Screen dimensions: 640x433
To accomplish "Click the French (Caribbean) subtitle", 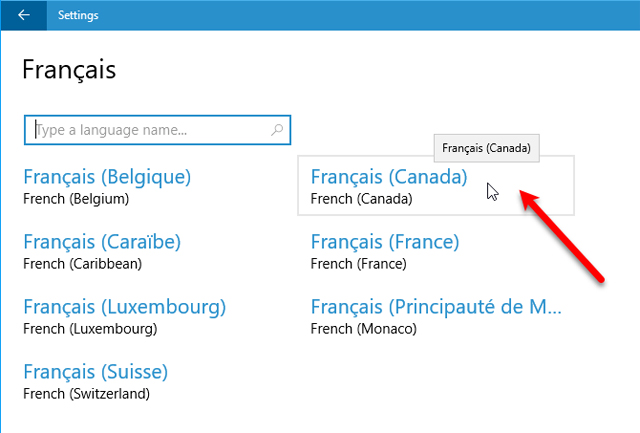I will tap(82, 264).
